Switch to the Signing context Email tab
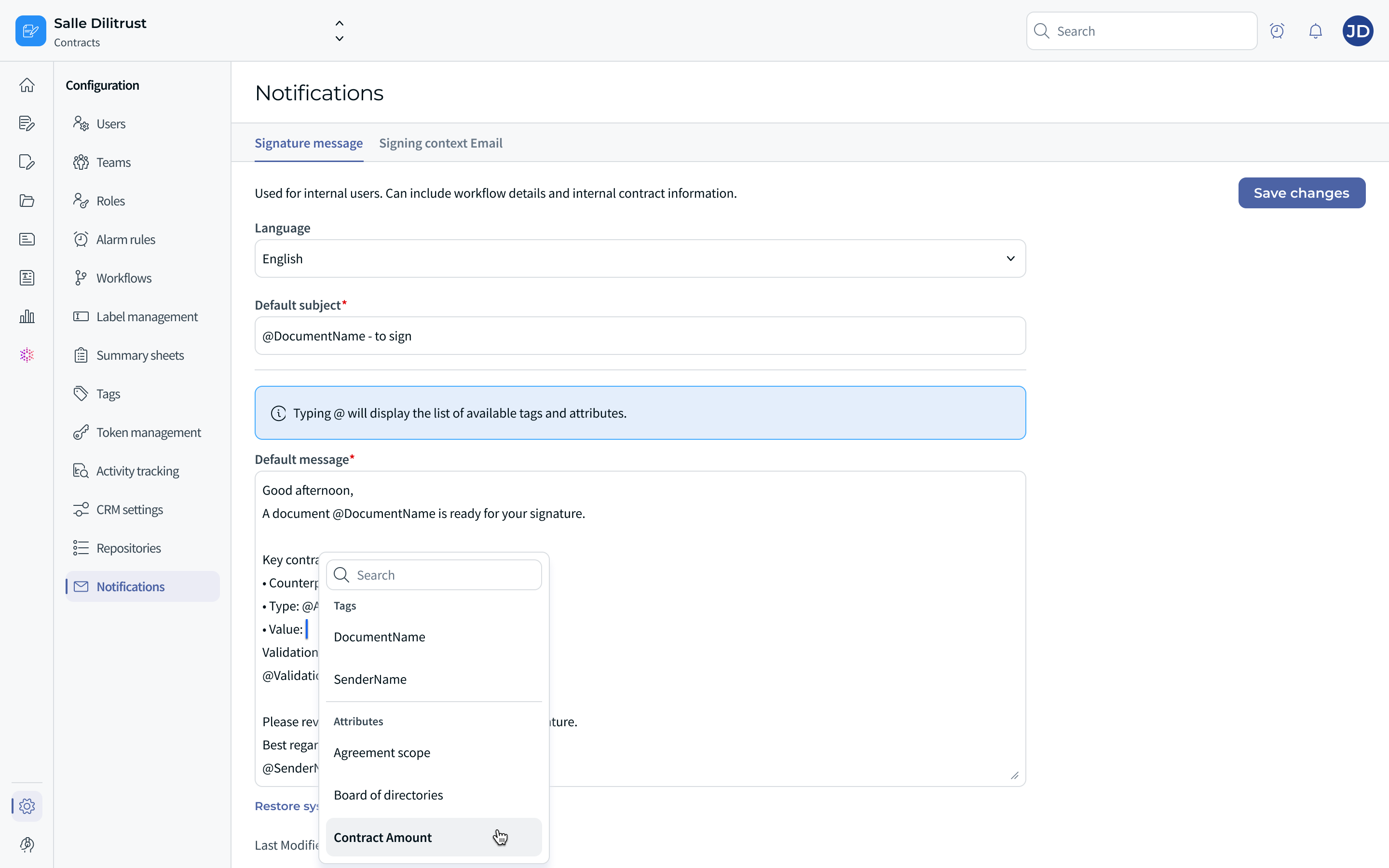 440,143
